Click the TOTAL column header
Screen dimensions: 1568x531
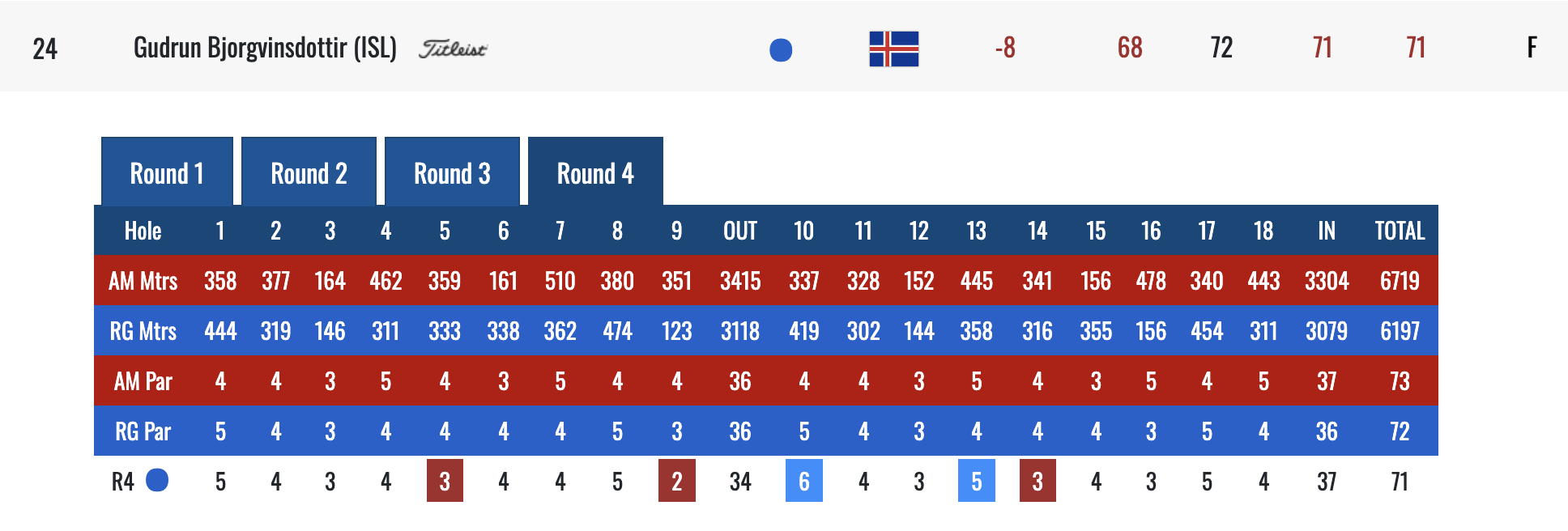click(x=1400, y=232)
